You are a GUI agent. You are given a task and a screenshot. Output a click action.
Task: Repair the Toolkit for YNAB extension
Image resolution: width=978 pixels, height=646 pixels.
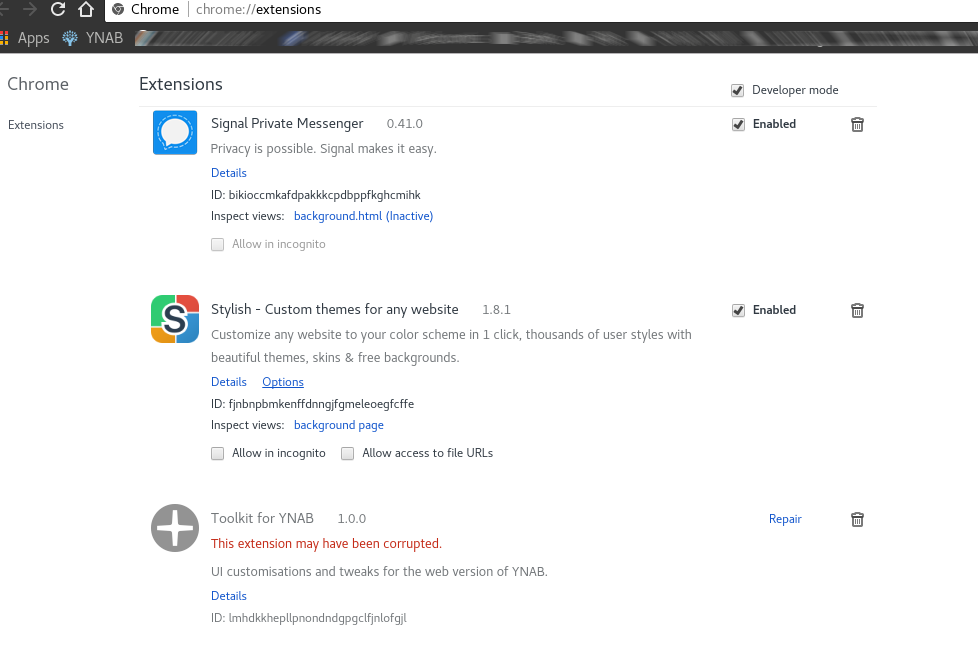coord(785,519)
